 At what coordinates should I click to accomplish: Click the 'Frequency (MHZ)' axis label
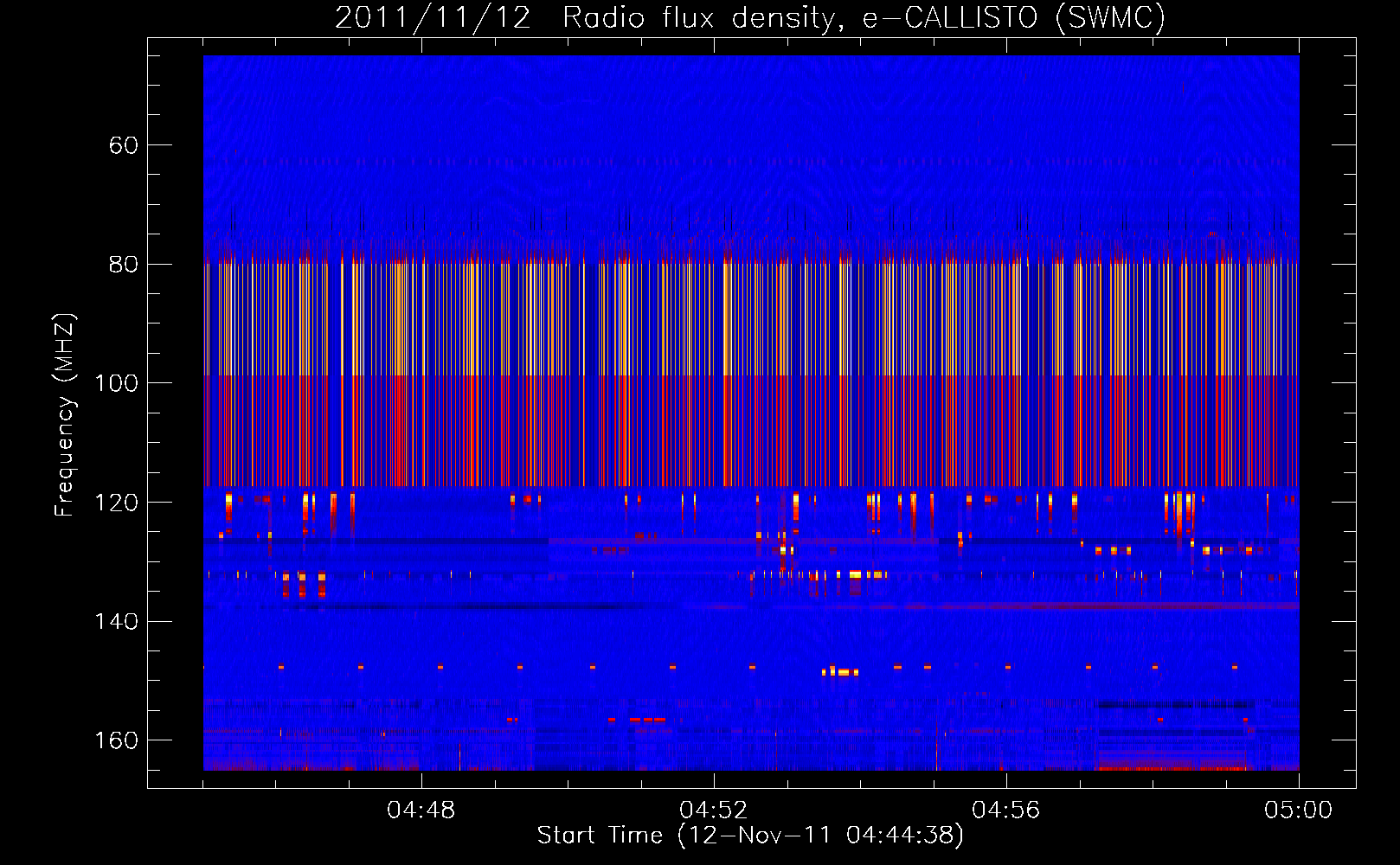65,414
